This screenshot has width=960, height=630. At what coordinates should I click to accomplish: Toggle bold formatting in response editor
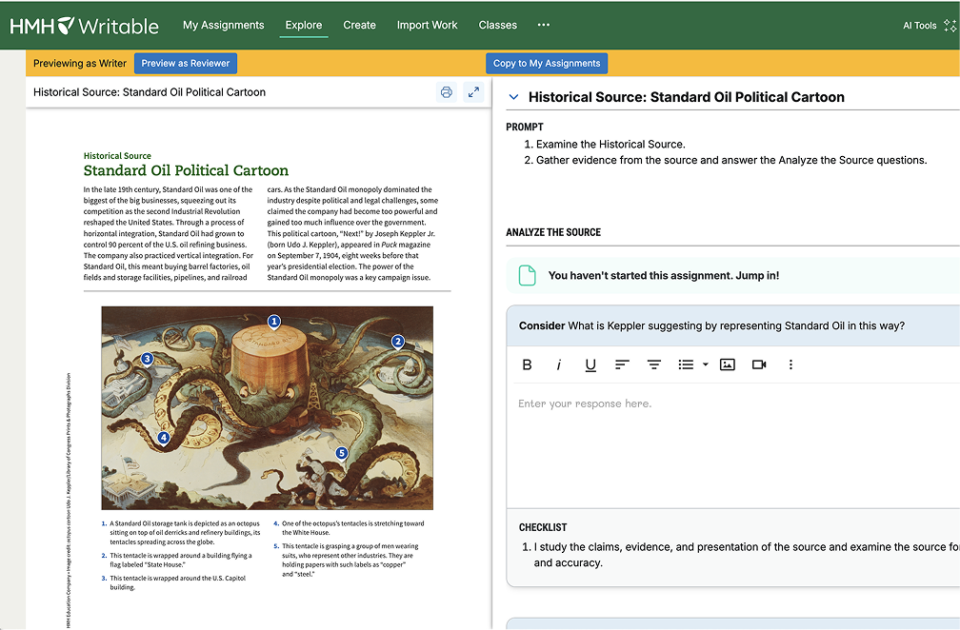[527, 365]
